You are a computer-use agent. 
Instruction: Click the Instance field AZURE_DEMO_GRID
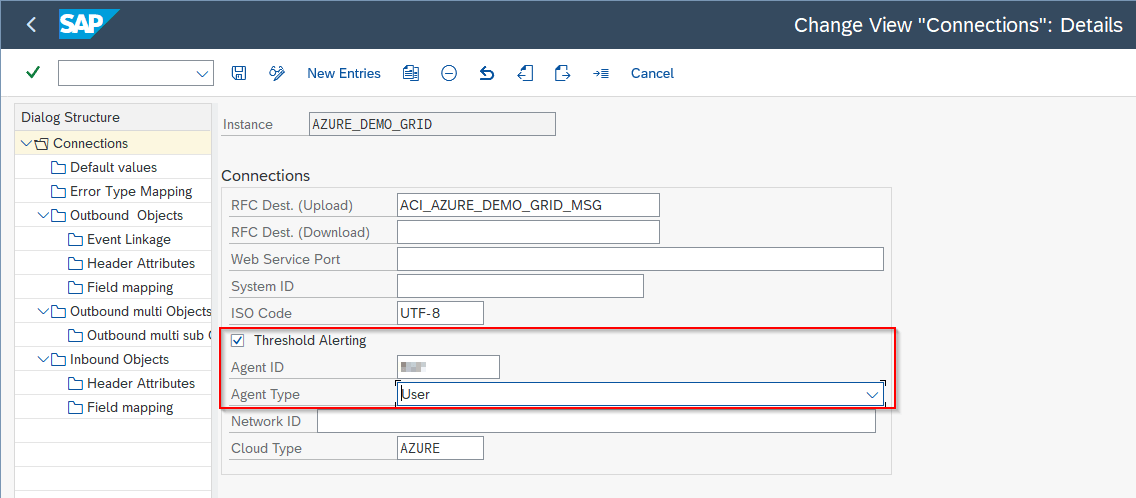432,124
